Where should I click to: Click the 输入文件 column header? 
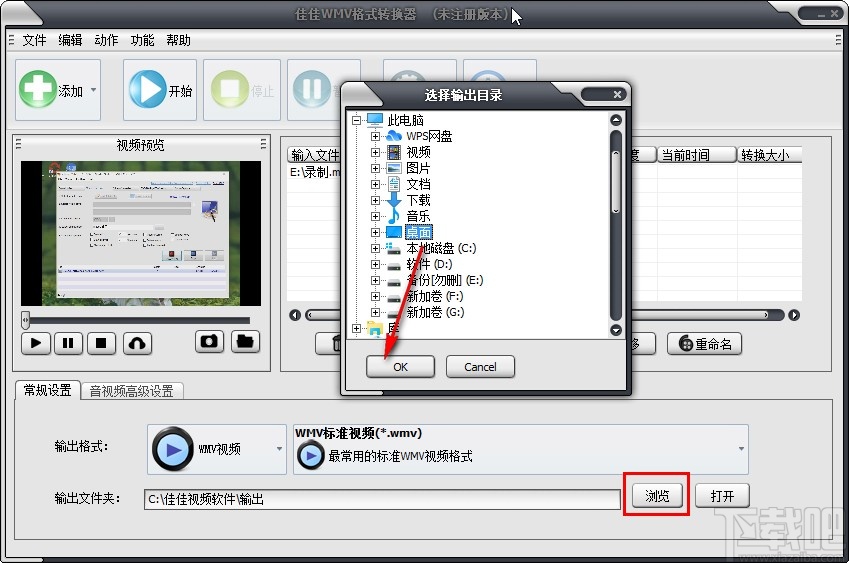(x=315, y=155)
